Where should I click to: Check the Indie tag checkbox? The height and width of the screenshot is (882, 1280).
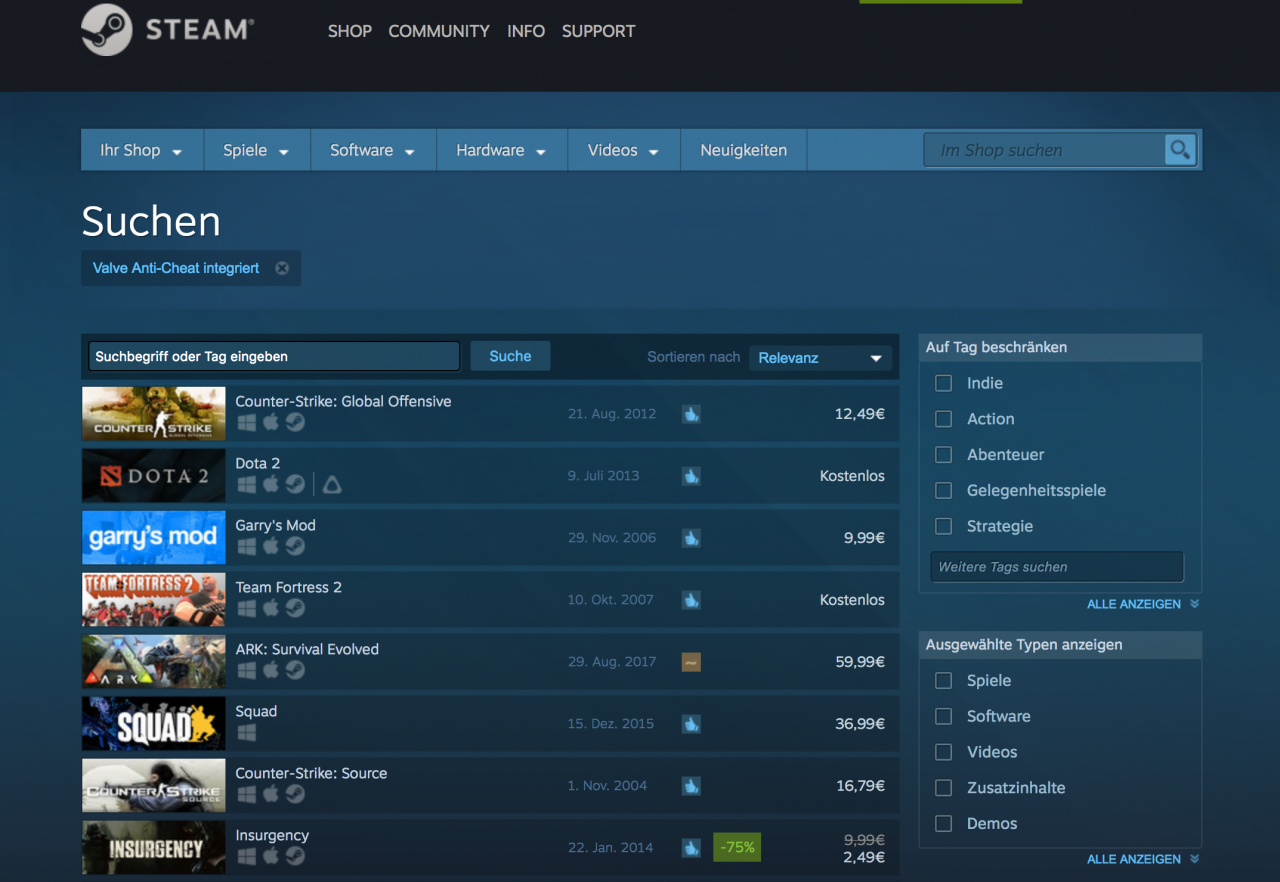point(943,383)
